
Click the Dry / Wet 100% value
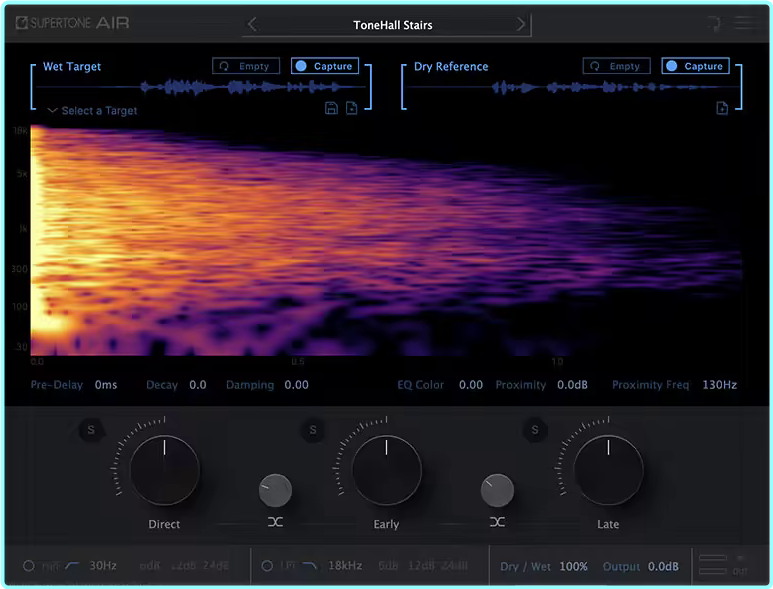pos(573,566)
